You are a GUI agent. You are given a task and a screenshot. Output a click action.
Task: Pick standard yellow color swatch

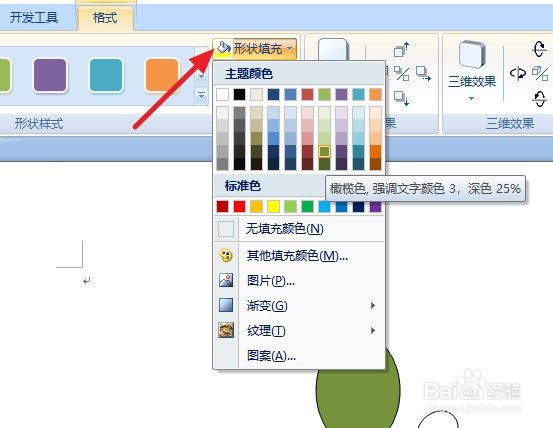coord(273,207)
